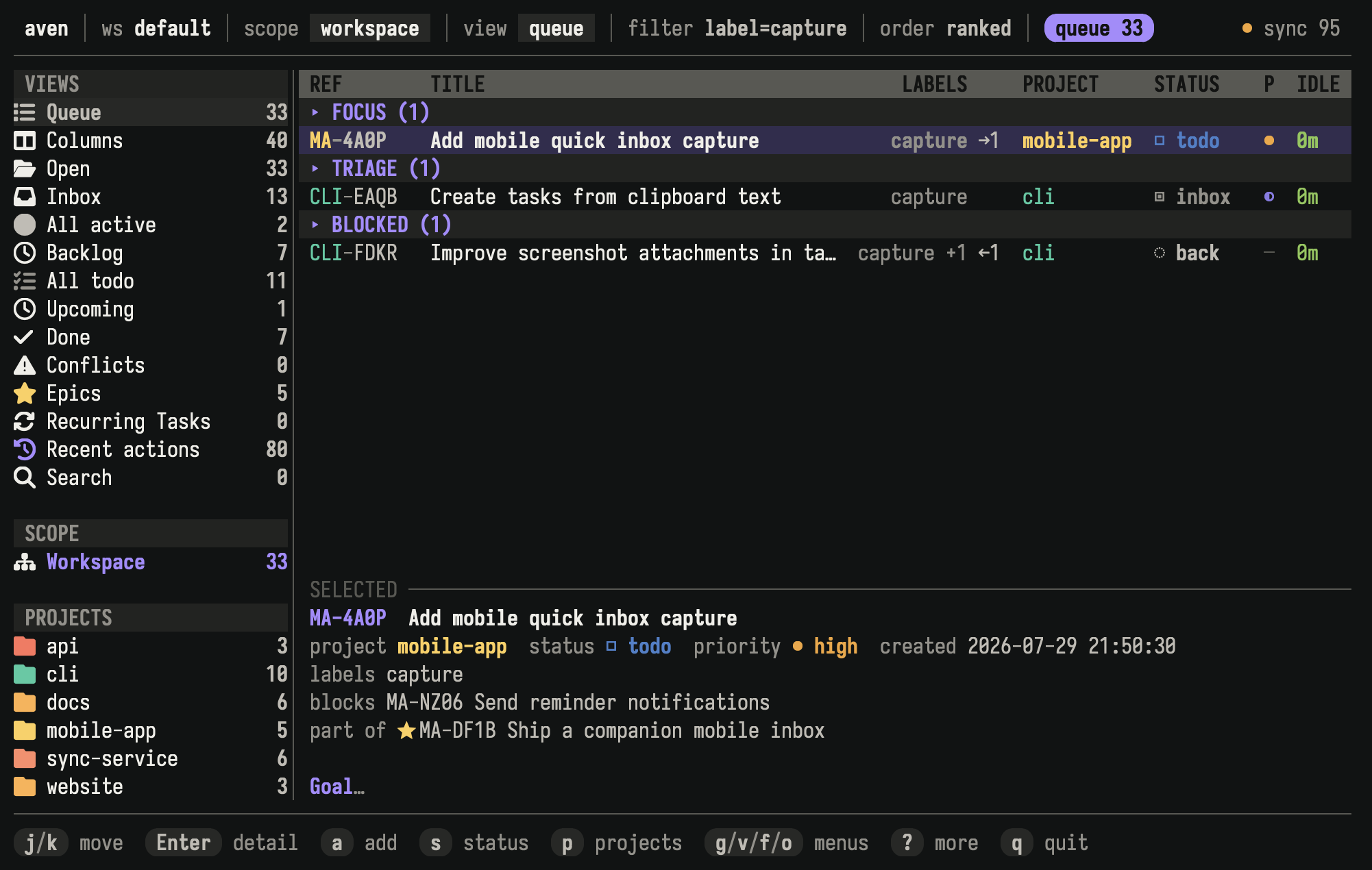
Task: Click the purple priority dot on CLI-EAQB row
Action: 1269,197
